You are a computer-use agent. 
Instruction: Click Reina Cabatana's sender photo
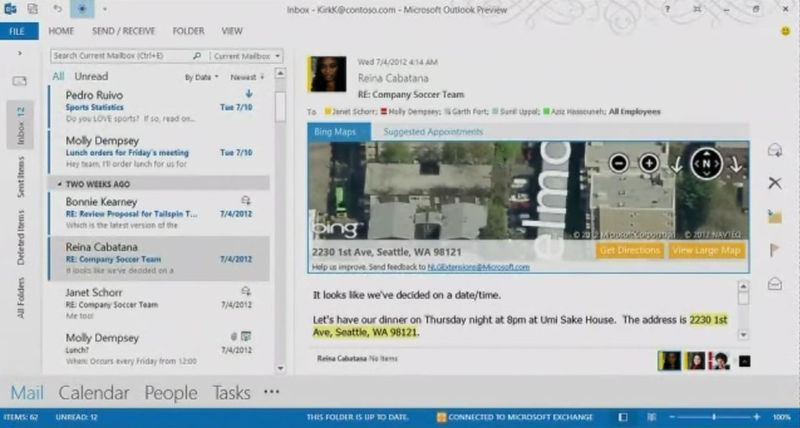pyautogui.click(x=327, y=74)
